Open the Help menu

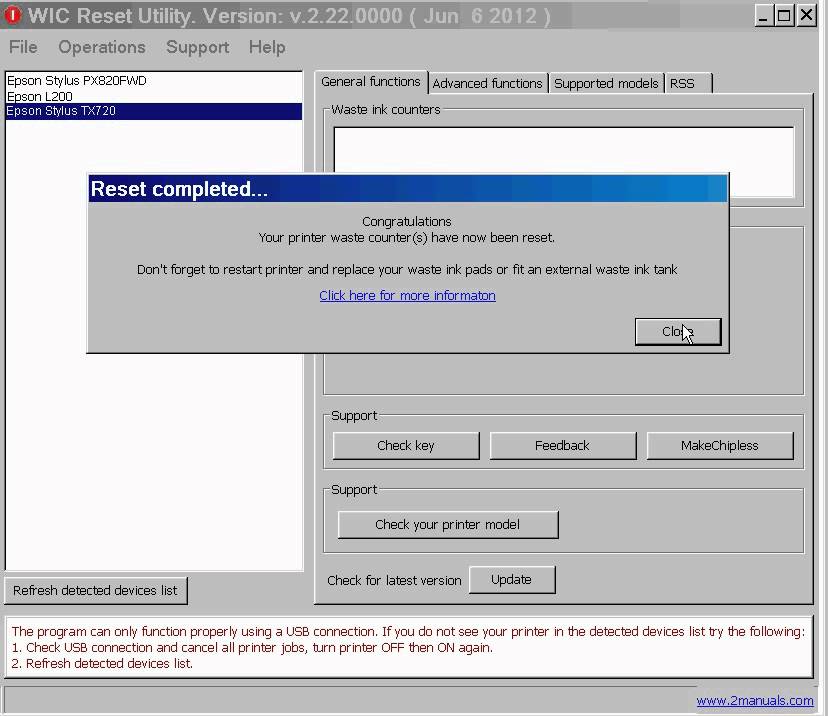click(x=267, y=47)
